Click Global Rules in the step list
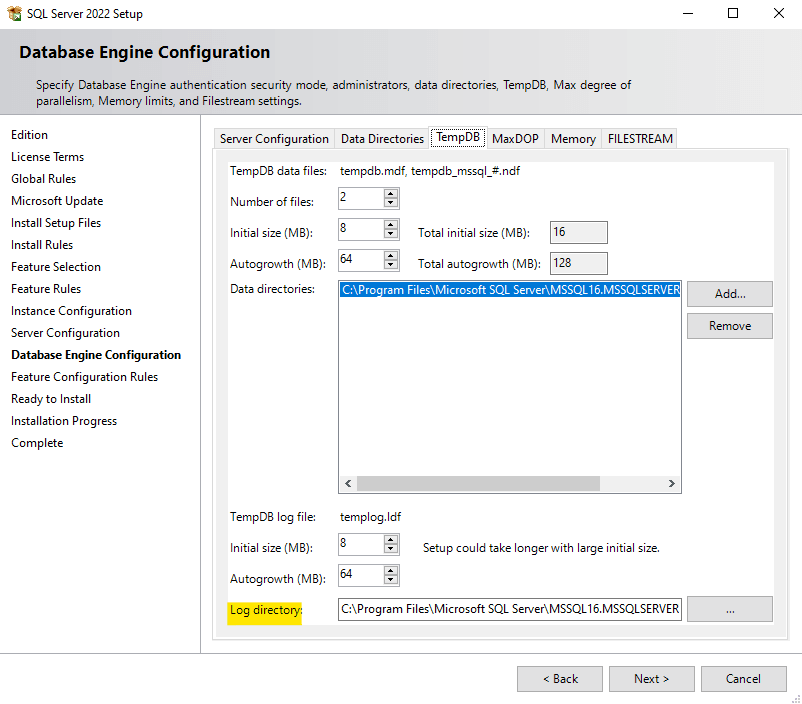The height and width of the screenshot is (704, 802). (x=43, y=179)
